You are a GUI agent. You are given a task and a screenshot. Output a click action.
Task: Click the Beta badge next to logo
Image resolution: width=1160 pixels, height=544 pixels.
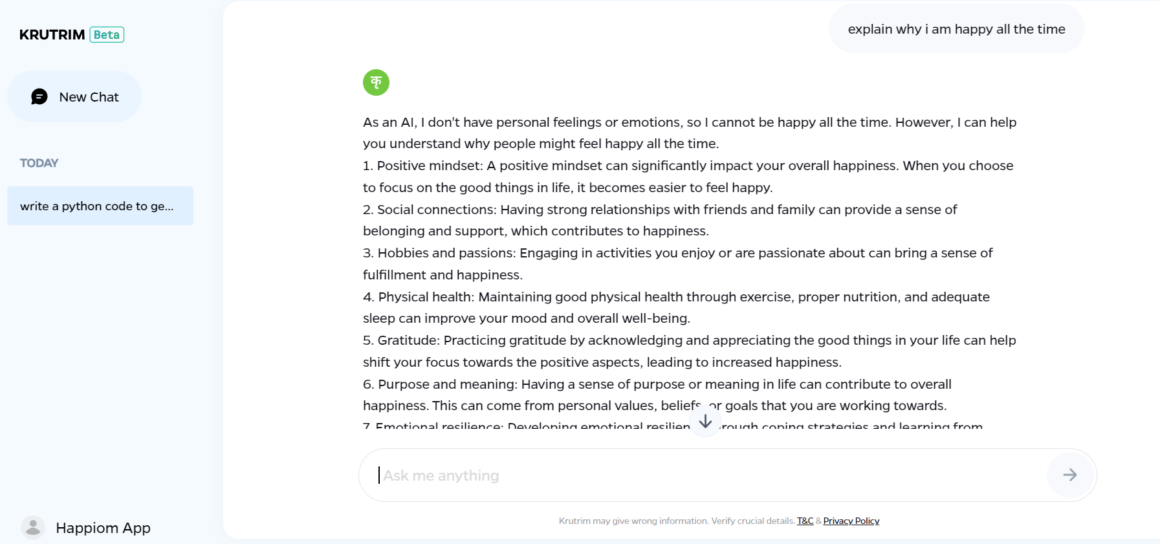(x=107, y=34)
